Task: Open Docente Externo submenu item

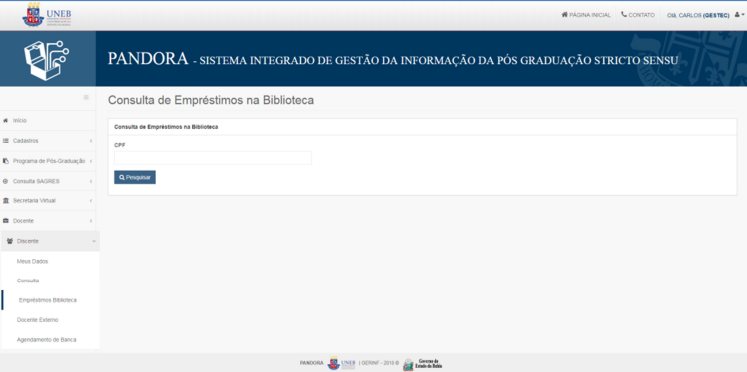Action: (38, 320)
